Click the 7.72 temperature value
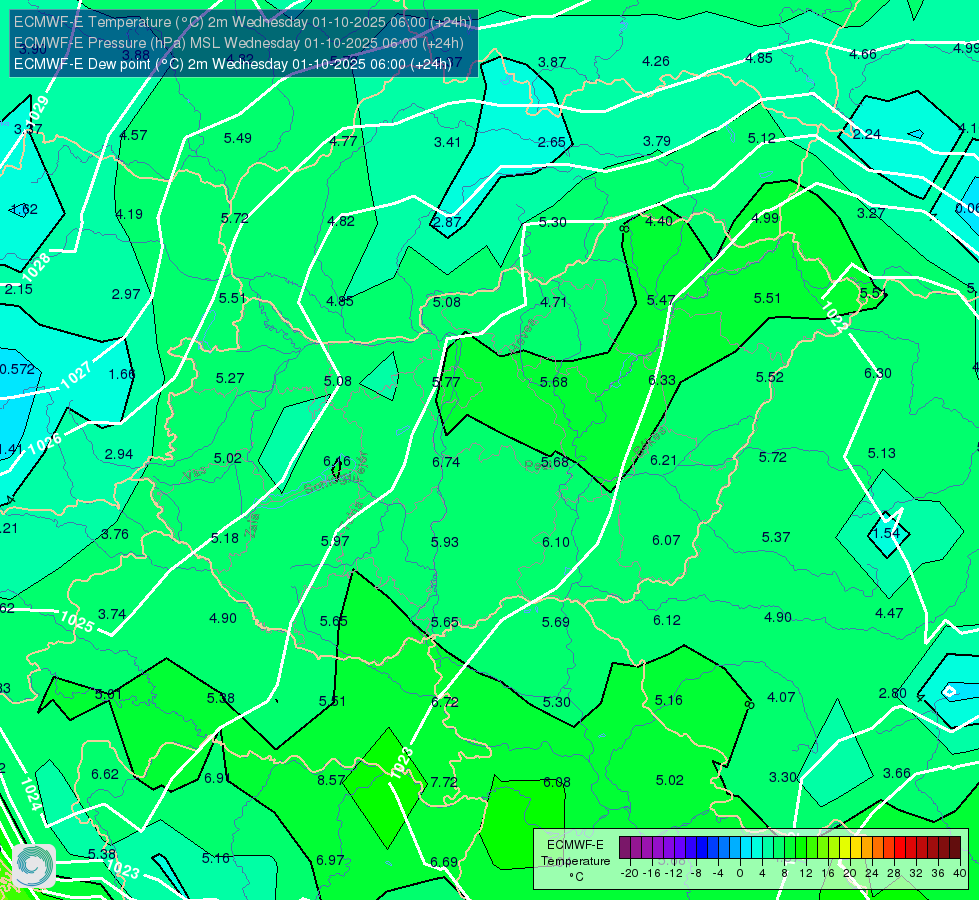 click(x=444, y=782)
